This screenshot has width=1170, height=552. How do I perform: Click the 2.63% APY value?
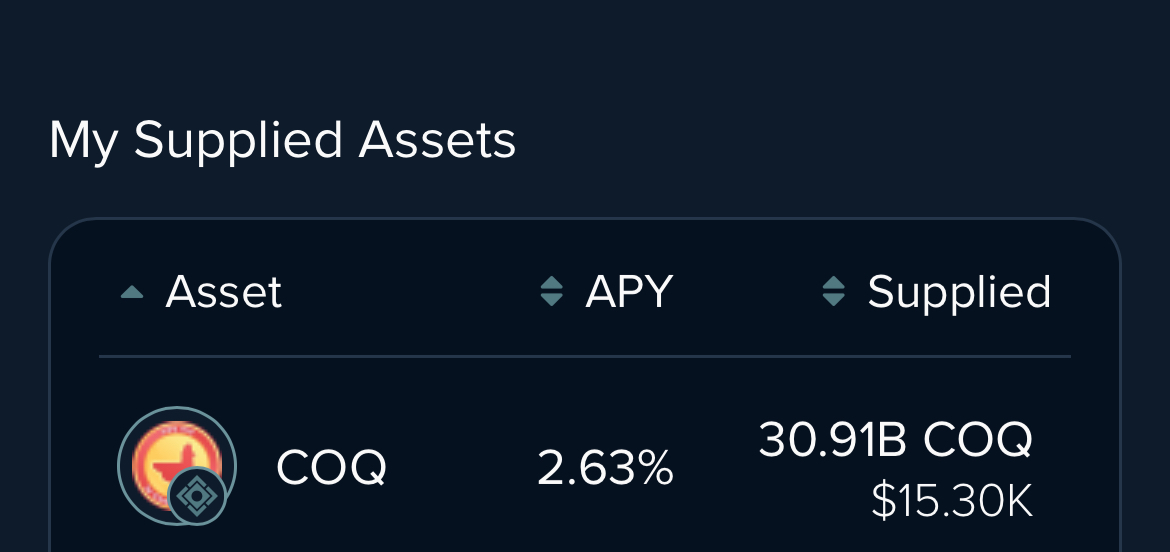click(x=605, y=468)
